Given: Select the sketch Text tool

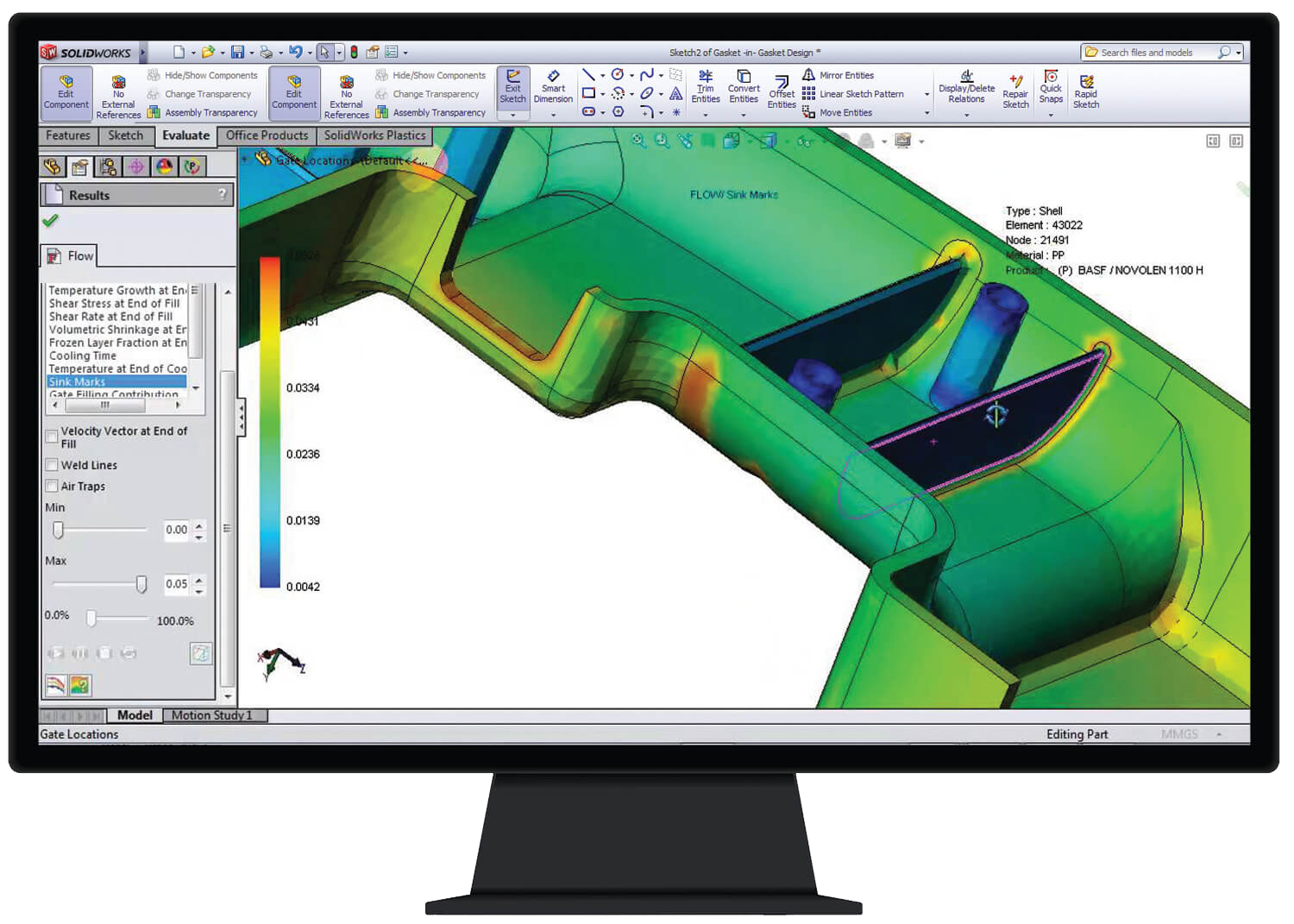Looking at the screenshot, I should 676,93.
